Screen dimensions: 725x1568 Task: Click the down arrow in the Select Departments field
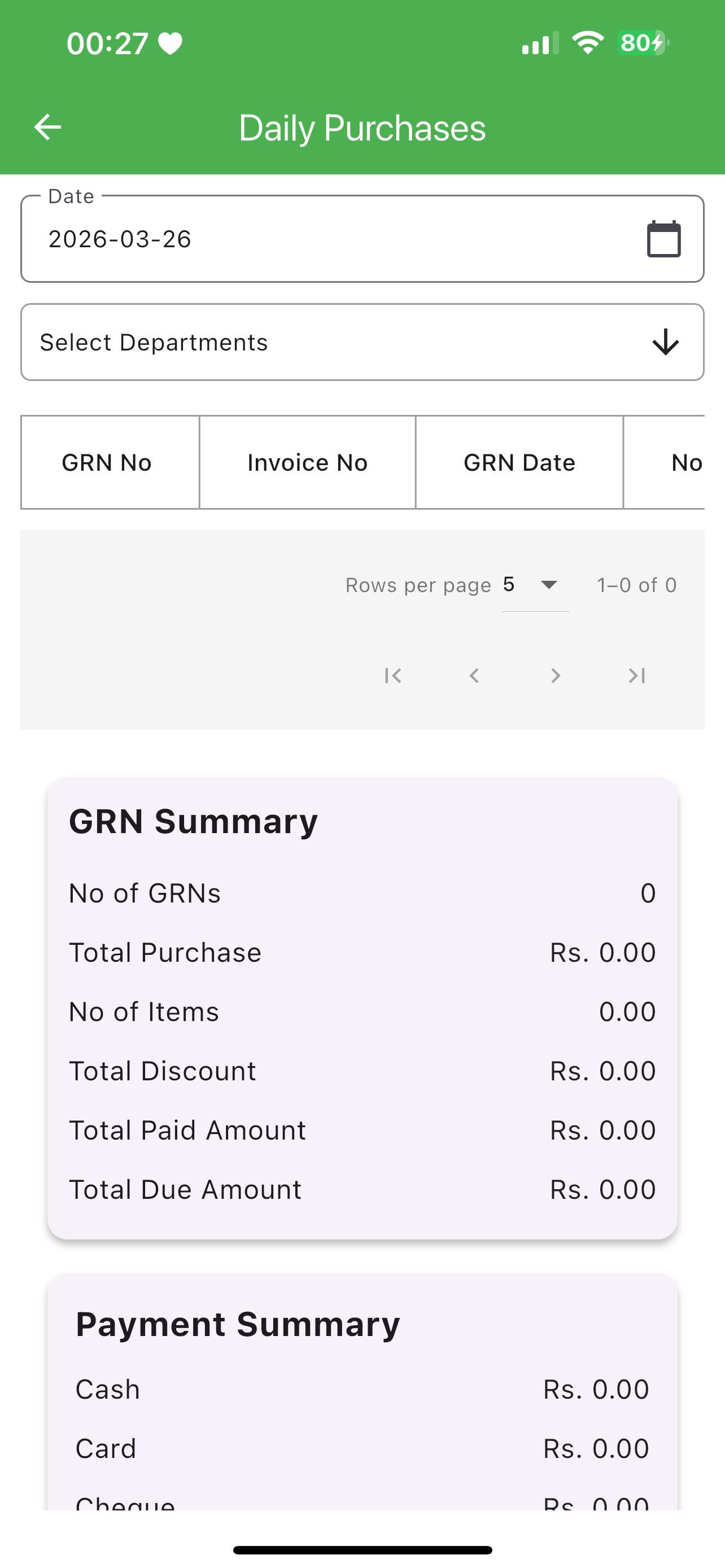(665, 342)
